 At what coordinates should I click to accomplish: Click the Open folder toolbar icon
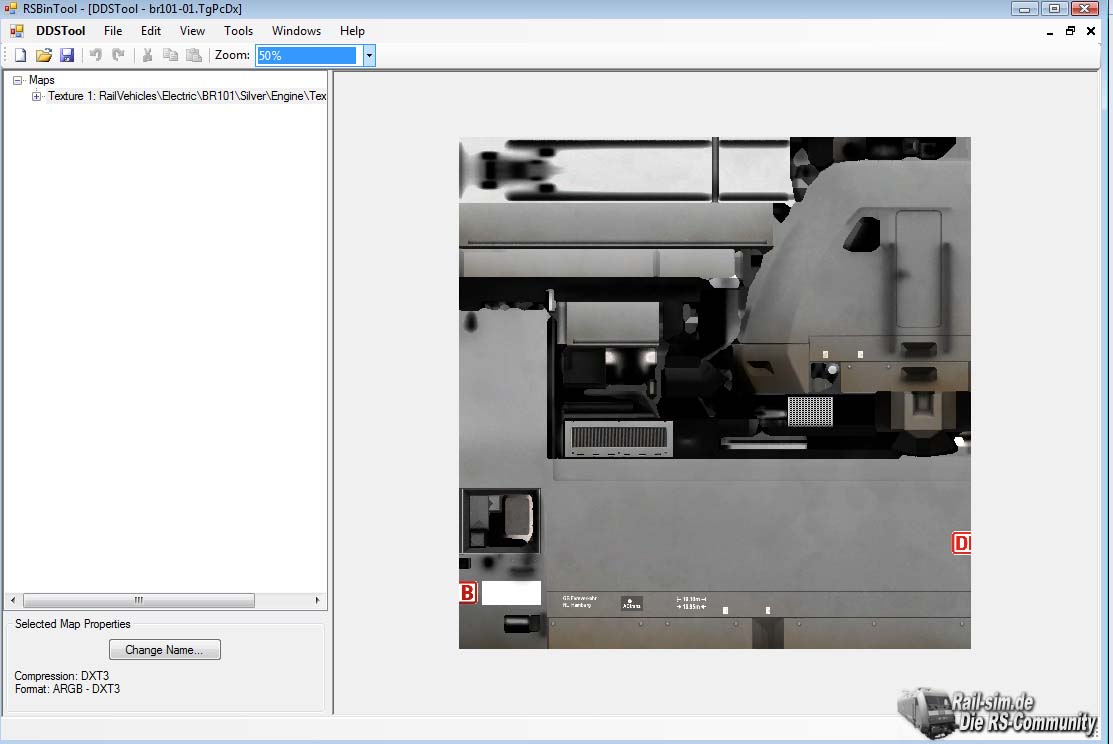[44, 56]
